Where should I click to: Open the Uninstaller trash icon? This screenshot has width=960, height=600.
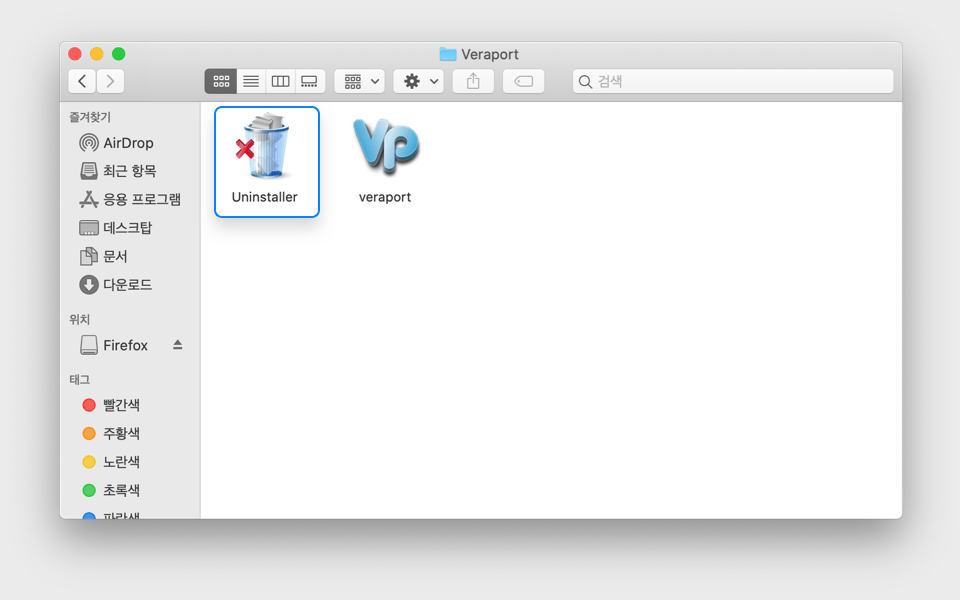(265, 148)
